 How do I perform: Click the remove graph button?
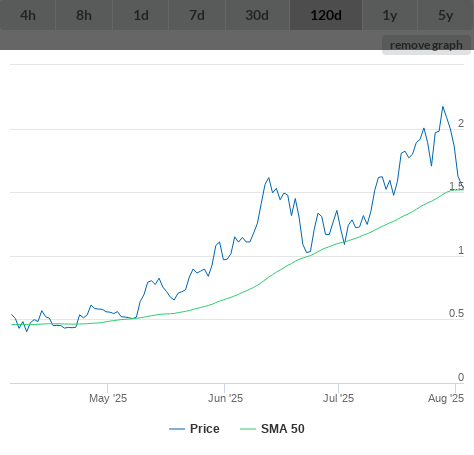click(426, 45)
